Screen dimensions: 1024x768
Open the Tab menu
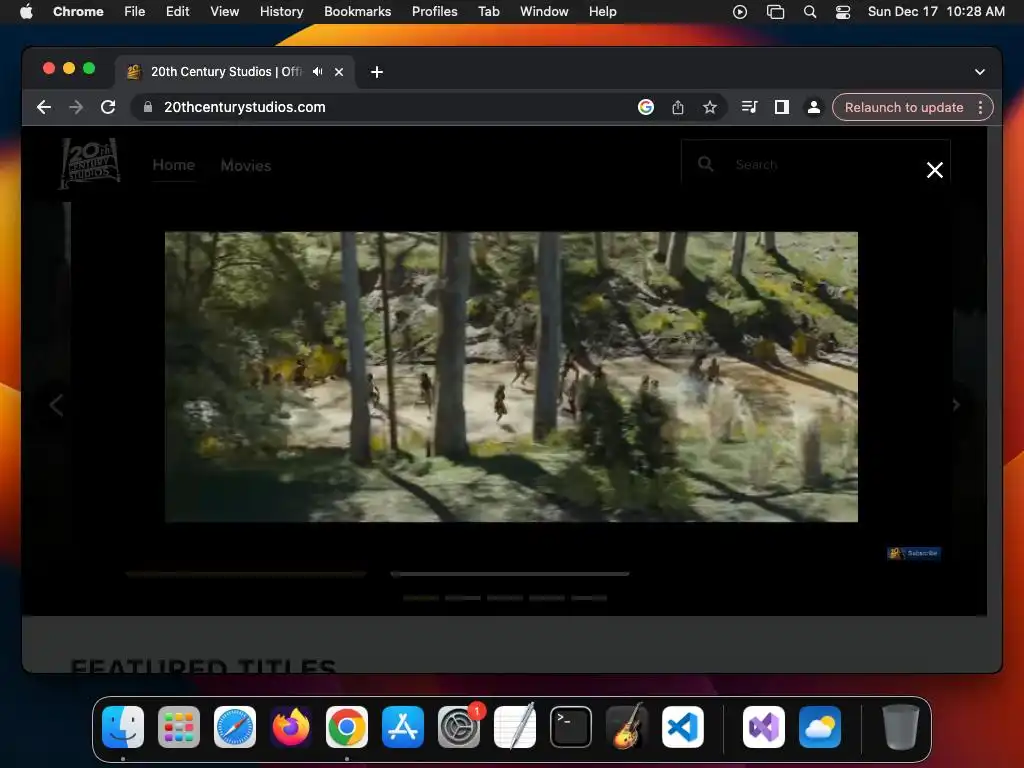(488, 11)
